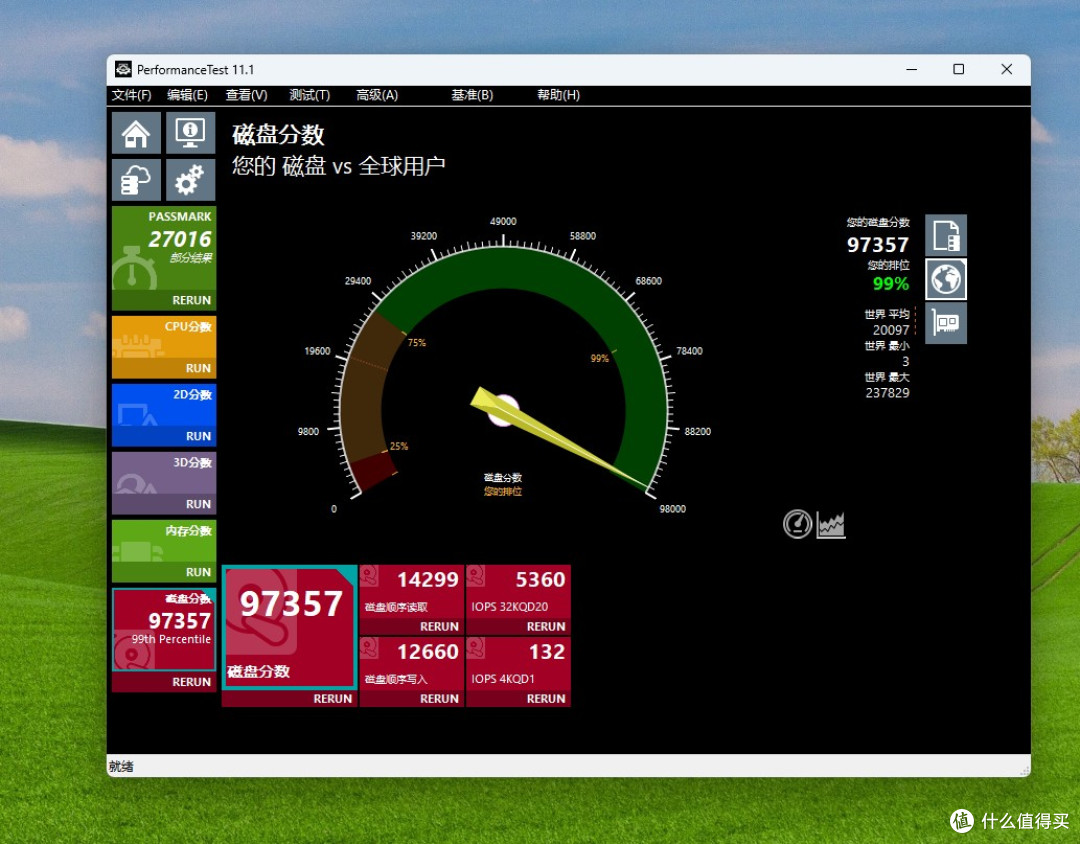Click the world maximum value 237829
Viewport: 1080px width, 844px height.
pos(887,393)
